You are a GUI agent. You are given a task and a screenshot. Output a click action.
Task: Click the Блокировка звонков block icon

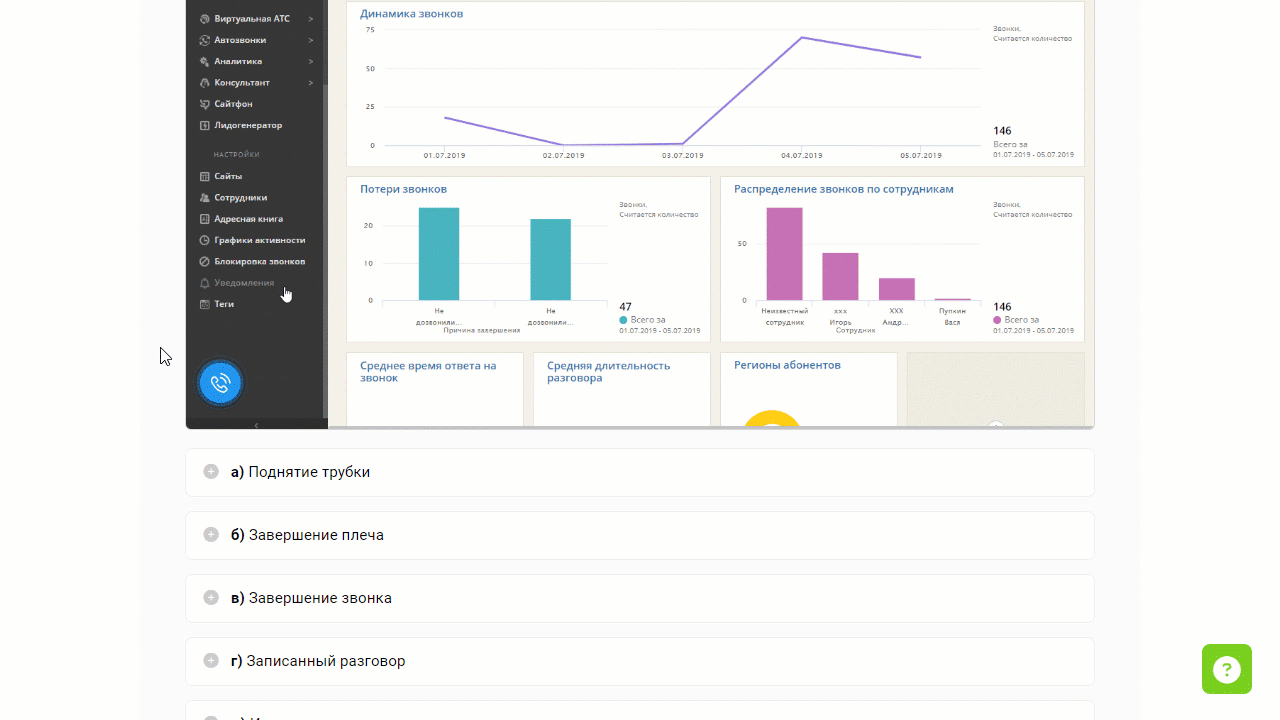[x=204, y=261]
